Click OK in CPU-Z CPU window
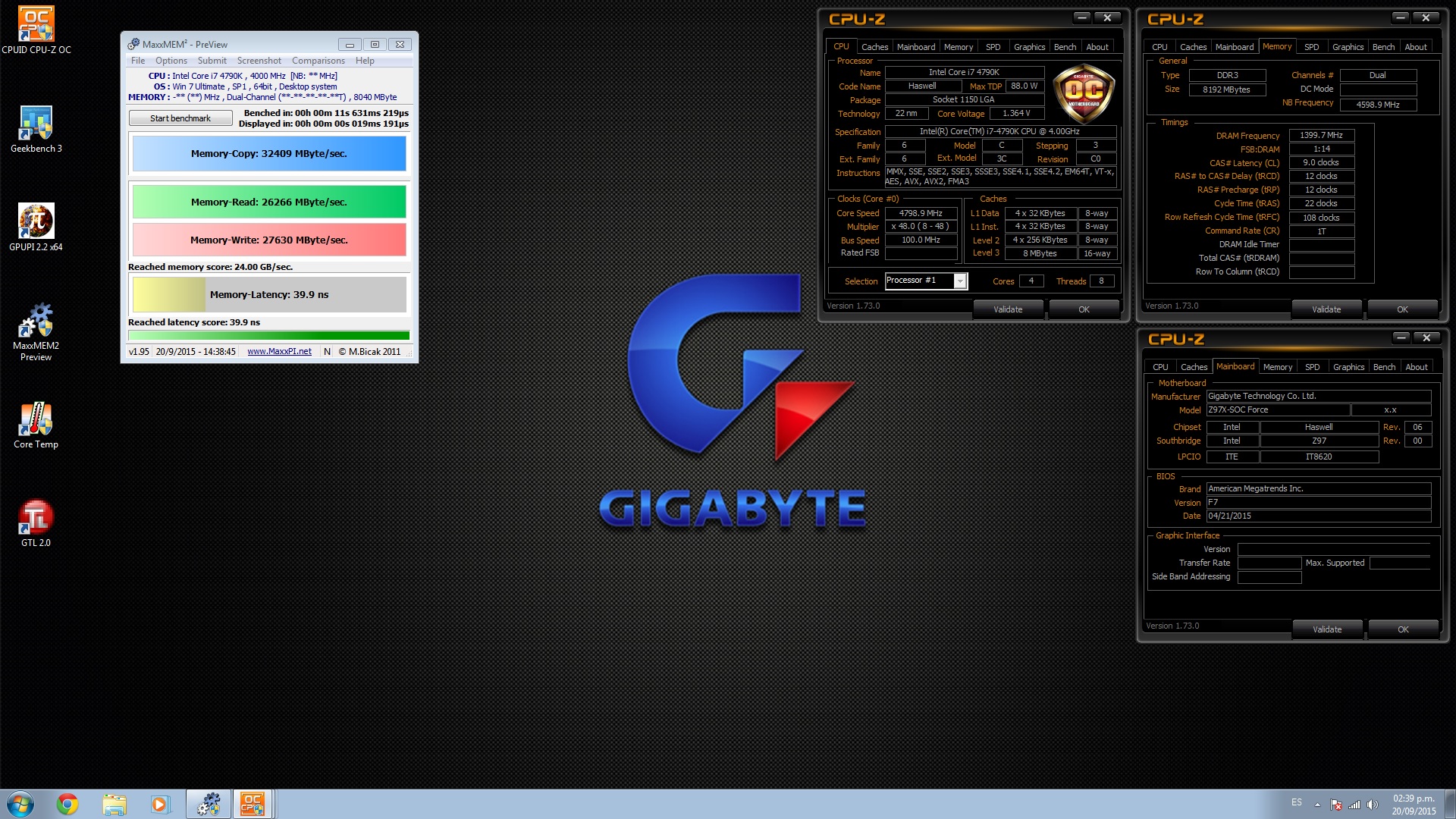1456x819 pixels. [1084, 309]
